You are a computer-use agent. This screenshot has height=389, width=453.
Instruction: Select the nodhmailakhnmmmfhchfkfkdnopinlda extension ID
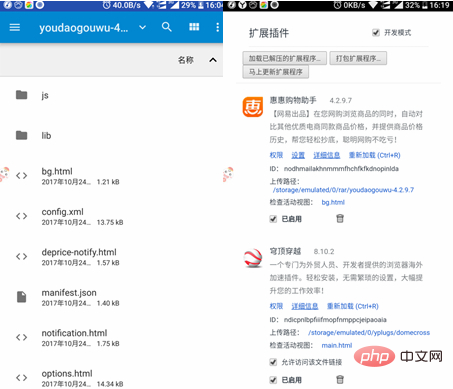(341, 169)
